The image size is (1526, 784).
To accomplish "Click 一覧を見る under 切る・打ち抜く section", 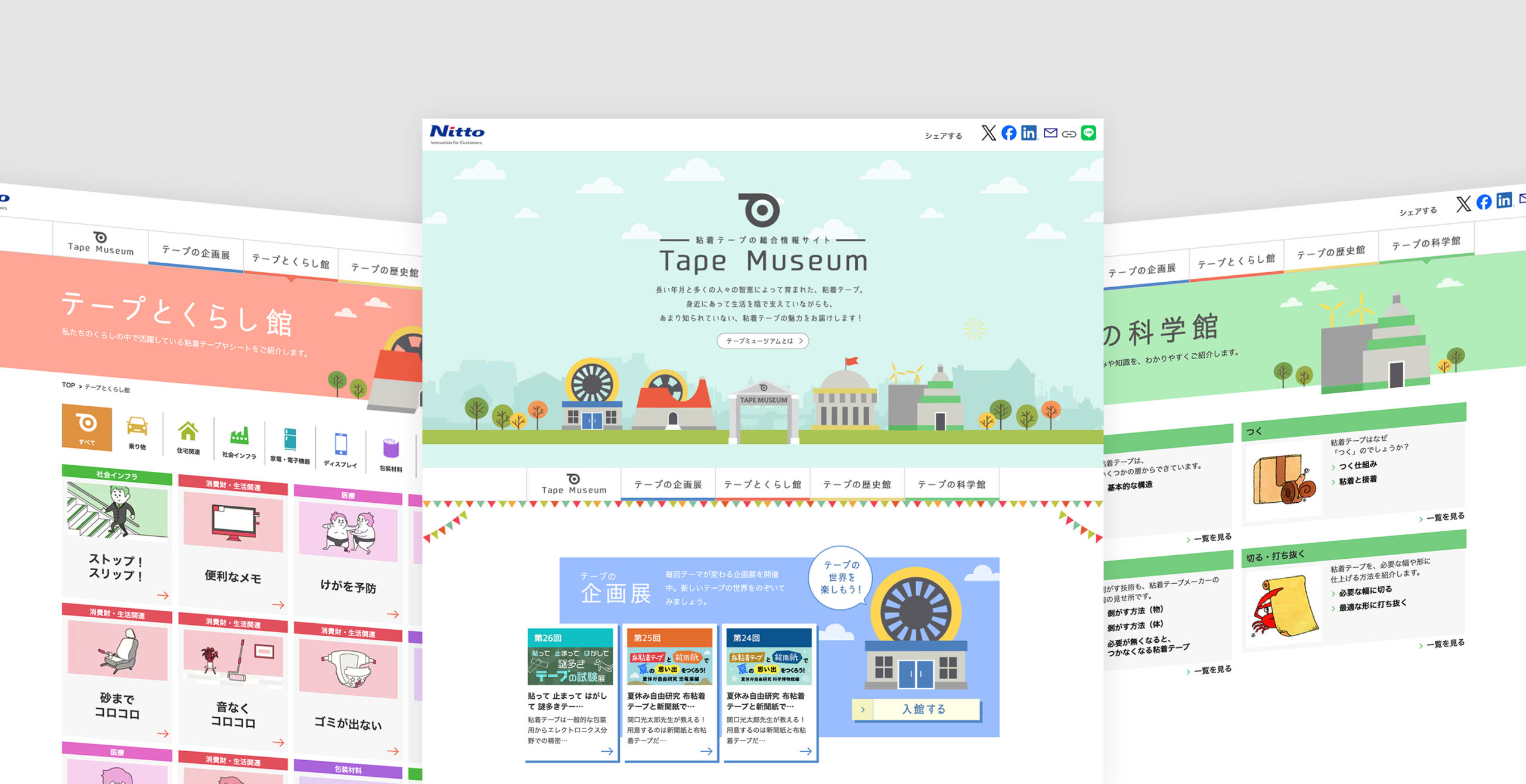I will [1445, 644].
